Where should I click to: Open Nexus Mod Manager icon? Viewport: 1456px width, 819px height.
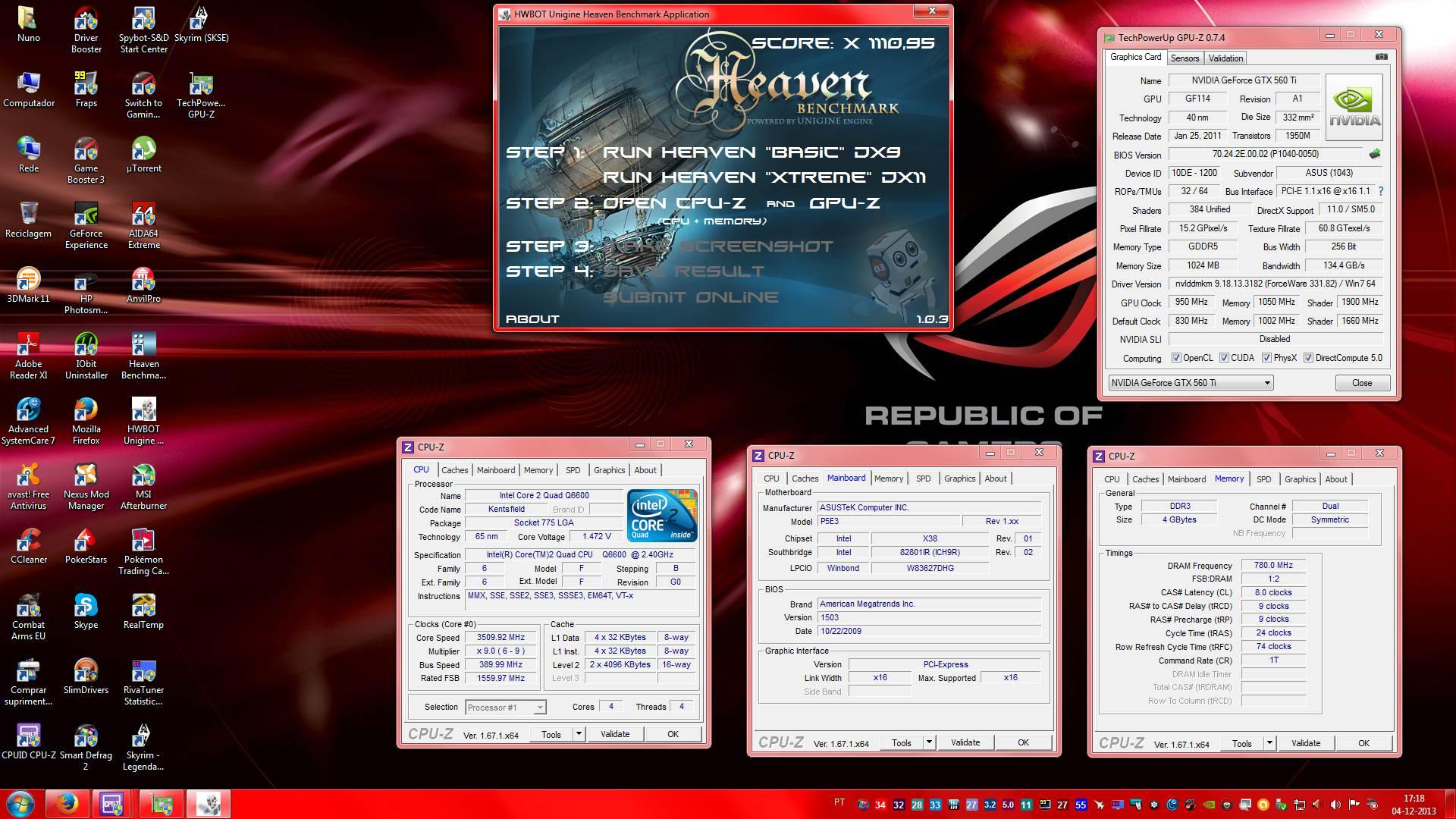(86, 487)
